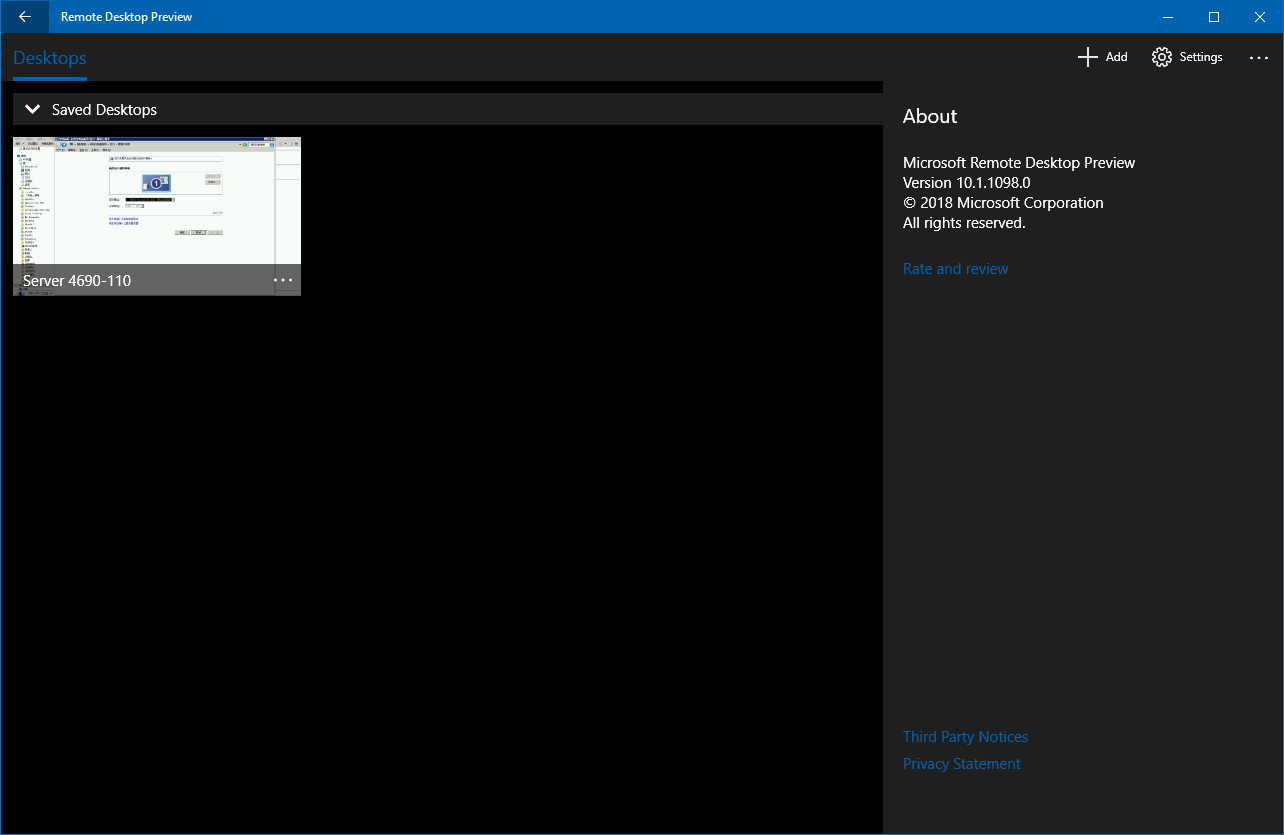Minimize the Remote Desktop Preview window
1284x835 pixels.
1168,16
